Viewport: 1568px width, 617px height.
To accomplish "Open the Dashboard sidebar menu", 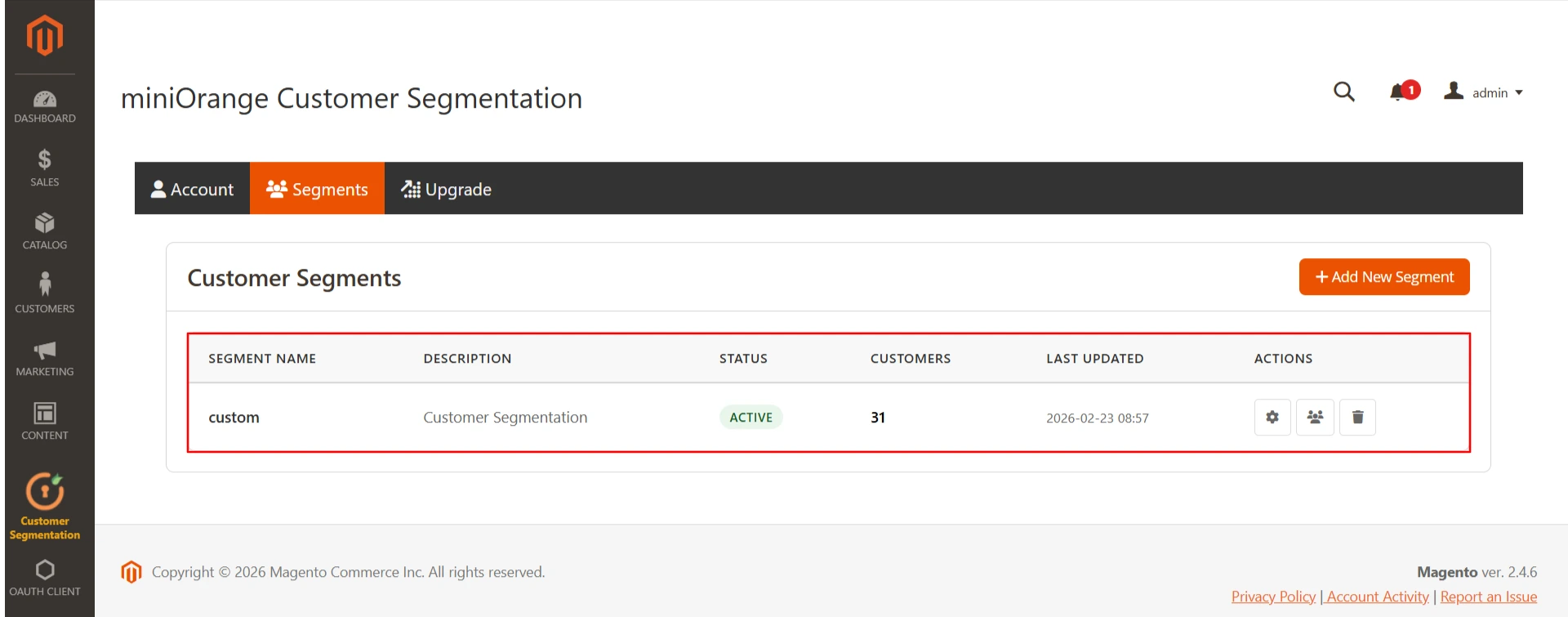I will [45, 107].
